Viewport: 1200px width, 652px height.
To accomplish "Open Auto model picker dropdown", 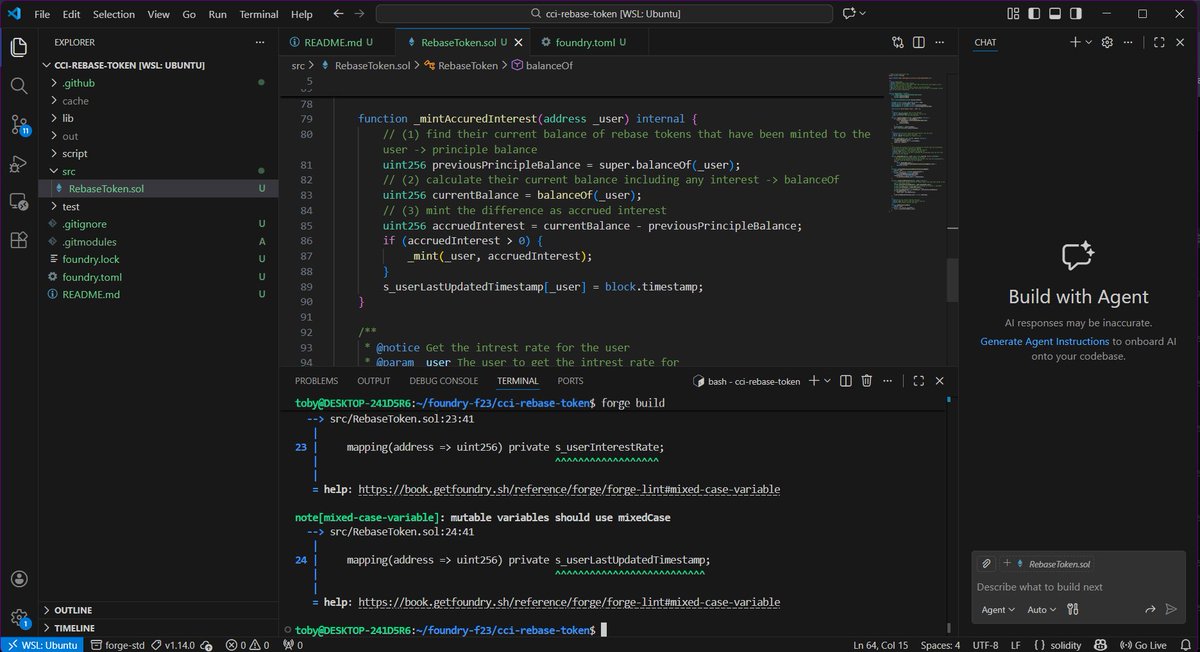I will pyautogui.click(x=1040, y=609).
